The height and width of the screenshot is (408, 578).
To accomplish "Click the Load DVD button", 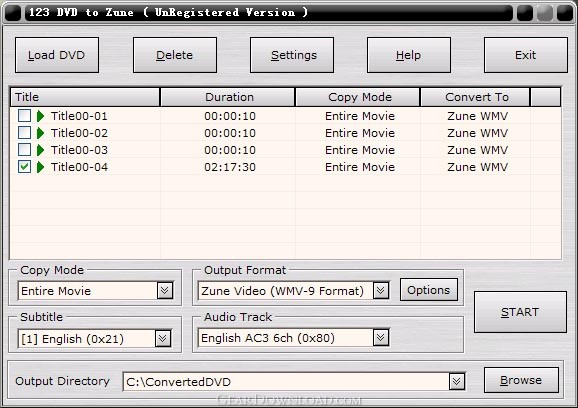I will point(57,55).
